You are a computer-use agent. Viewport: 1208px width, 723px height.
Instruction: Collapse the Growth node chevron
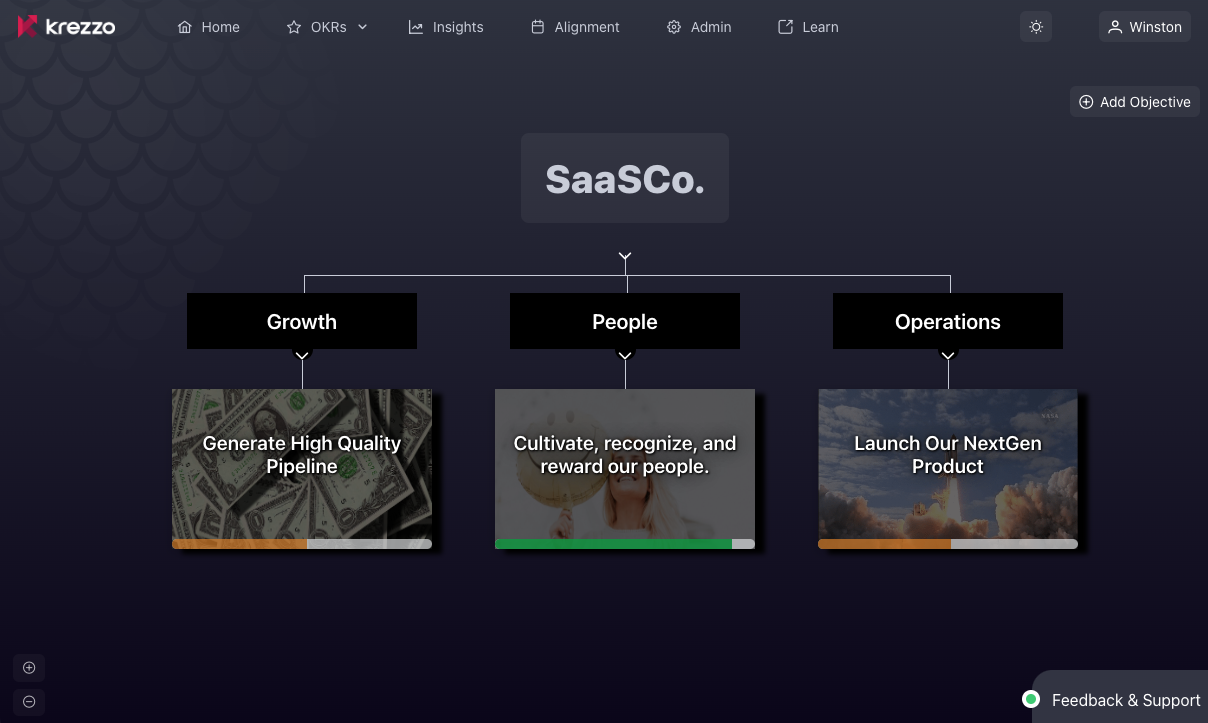[x=302, y=354]
